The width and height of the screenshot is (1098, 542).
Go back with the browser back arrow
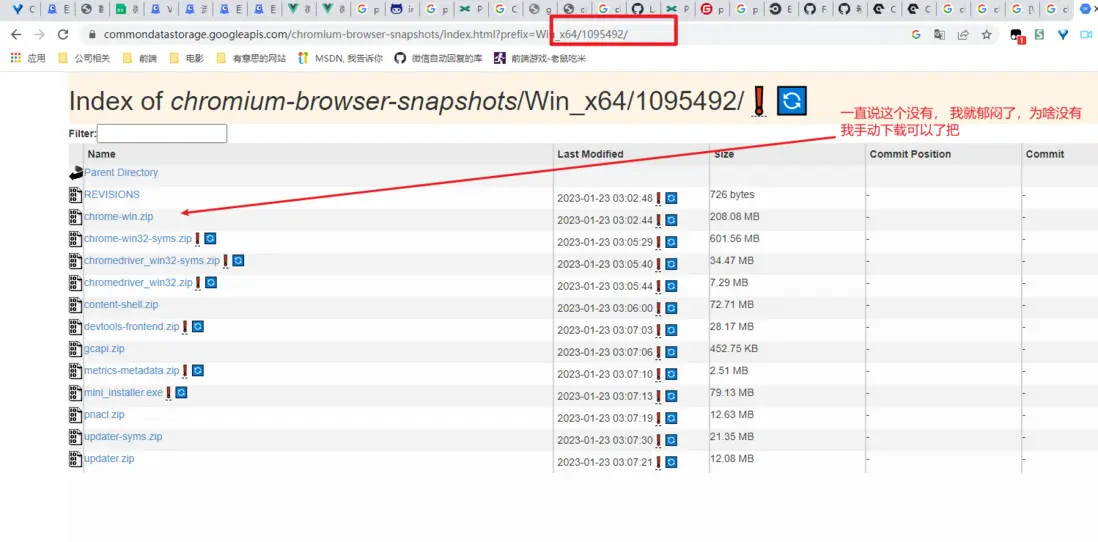click(x=16, y=34)
